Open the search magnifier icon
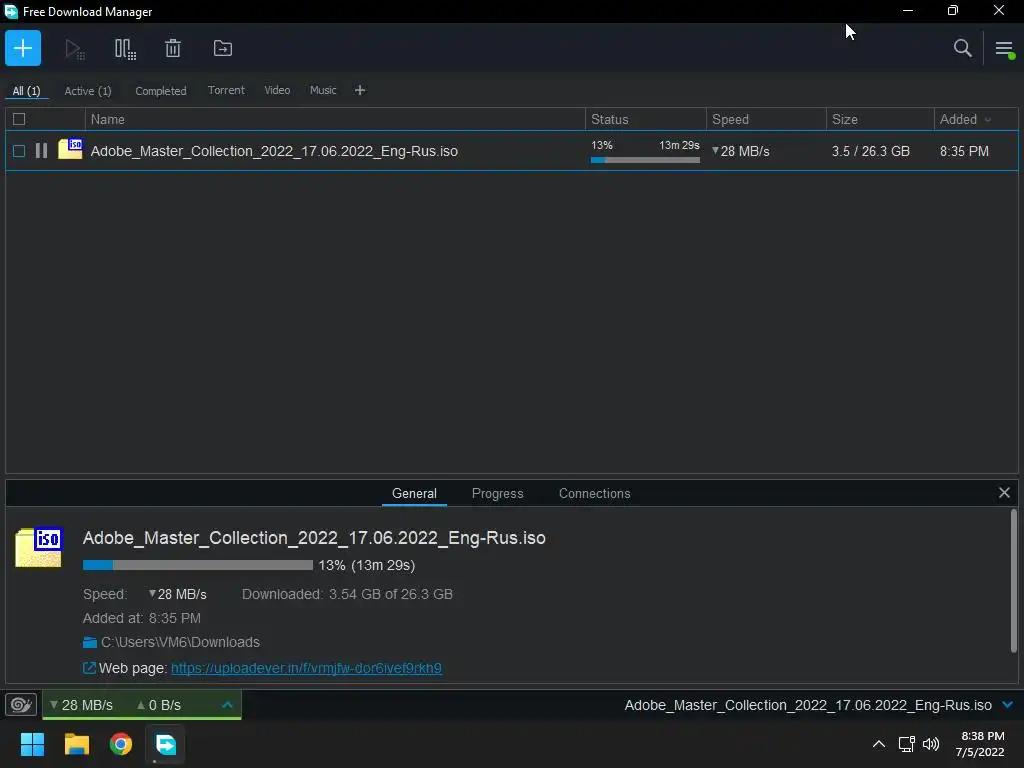This screenshot has height=768, width=1024. (x=963, y=48)
